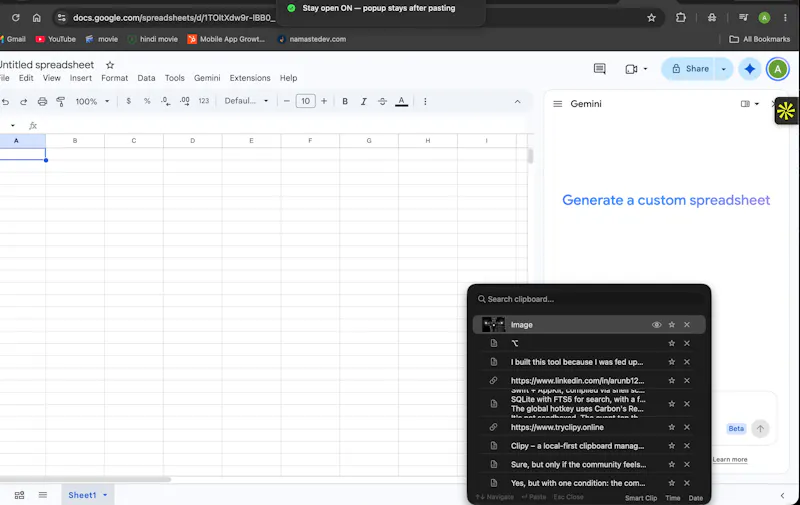Open the Default font dropdown
The image size is (800, 505).
click(246, 101)
